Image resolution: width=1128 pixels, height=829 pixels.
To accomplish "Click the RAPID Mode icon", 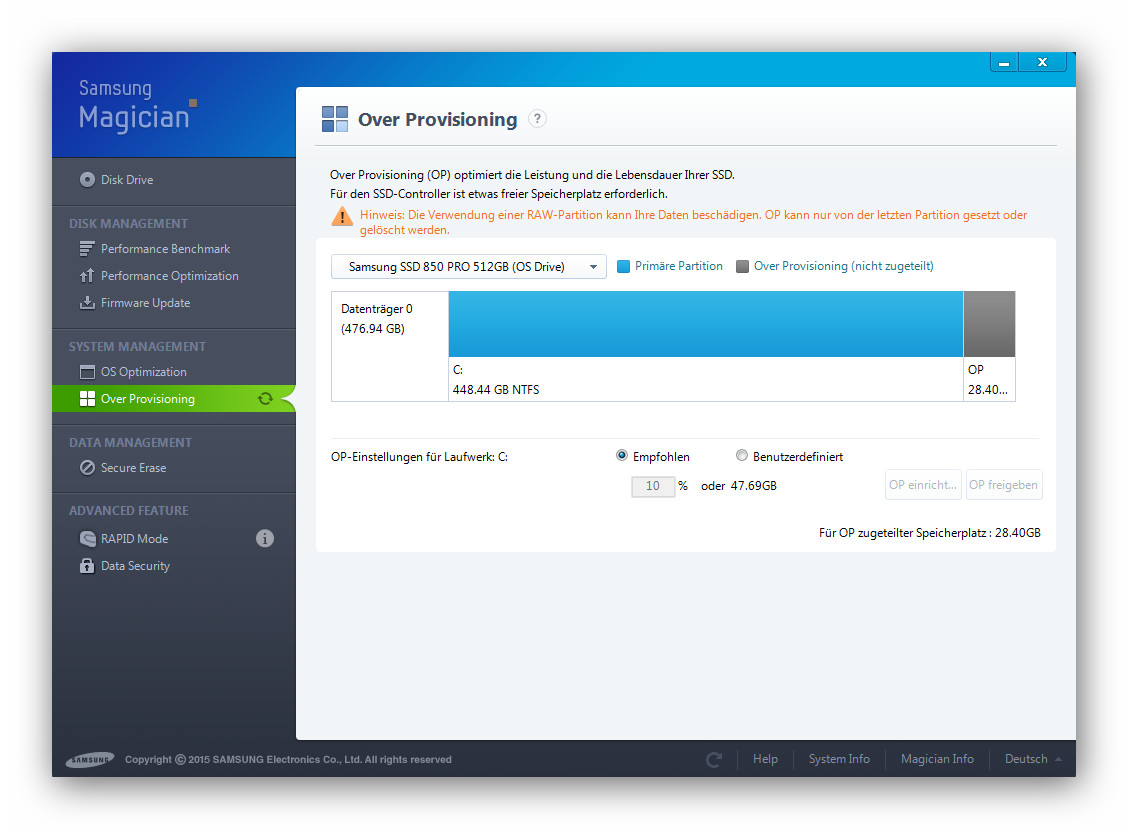I will click(x=86, y=538).
